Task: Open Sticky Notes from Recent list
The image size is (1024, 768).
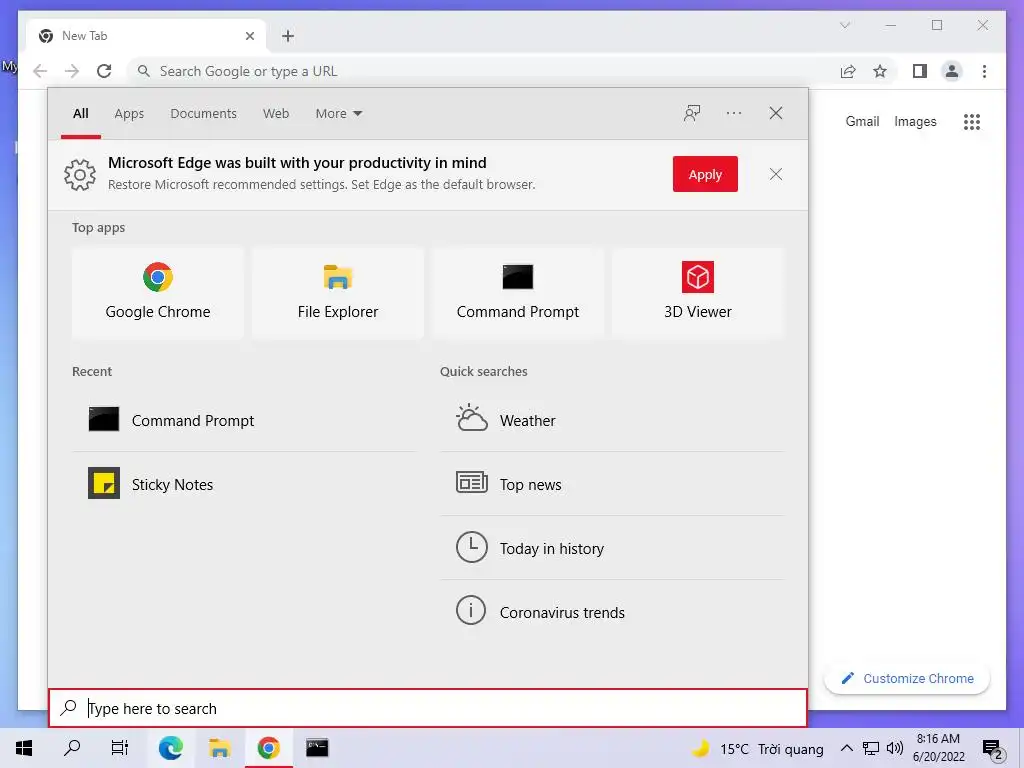Action: point(244,484)
